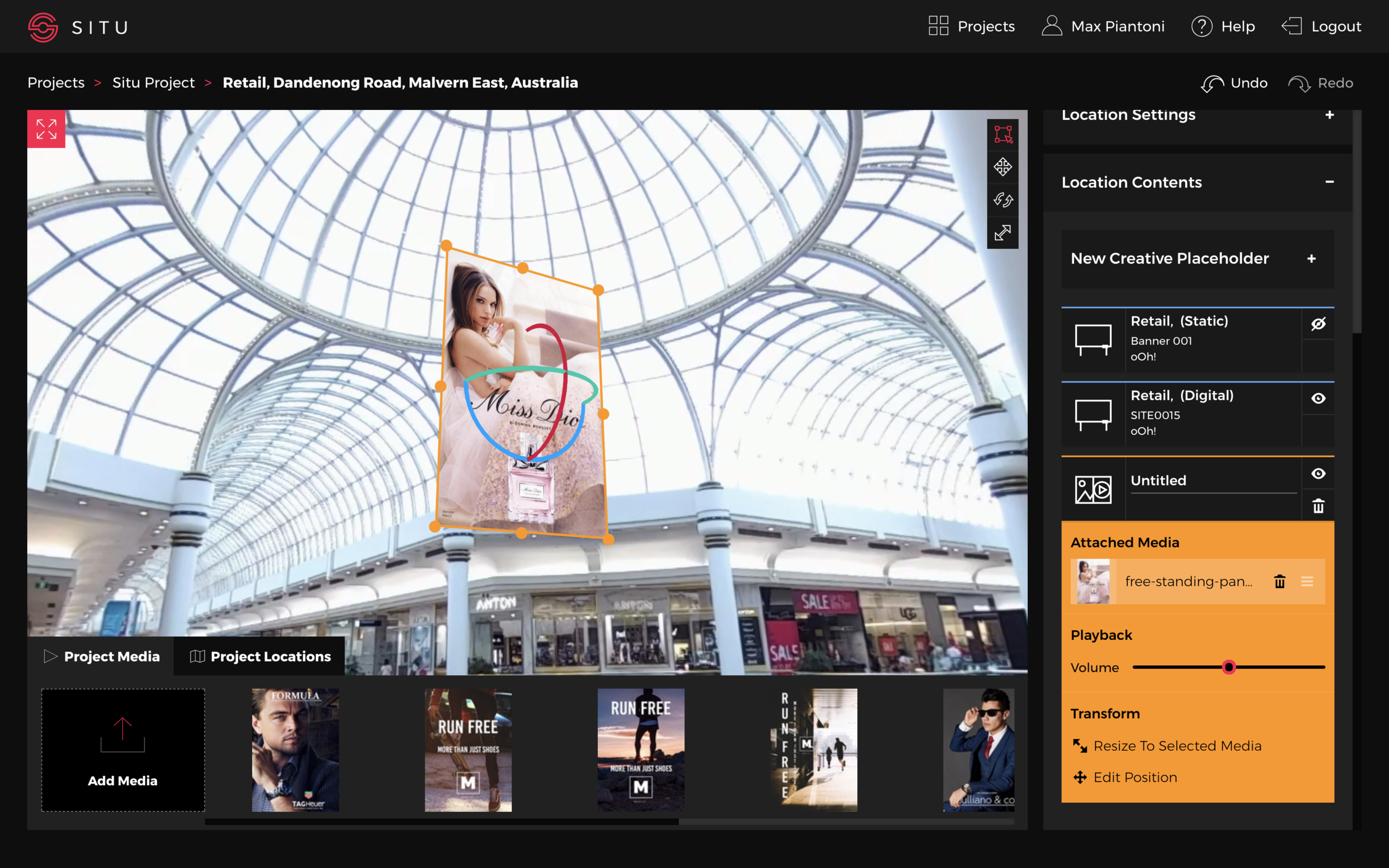
Task: Hide the Retail (Digital) SITE0015 item
Action: coord(1318,398)
